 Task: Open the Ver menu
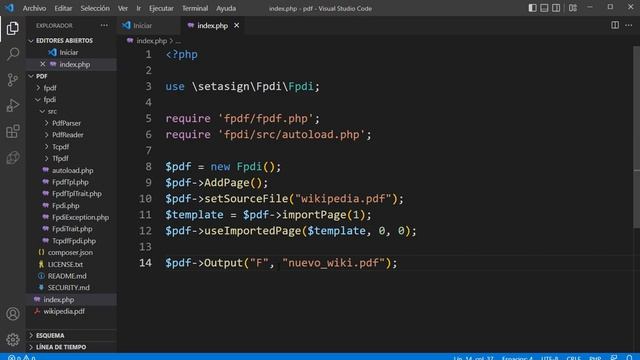point(122,8)
